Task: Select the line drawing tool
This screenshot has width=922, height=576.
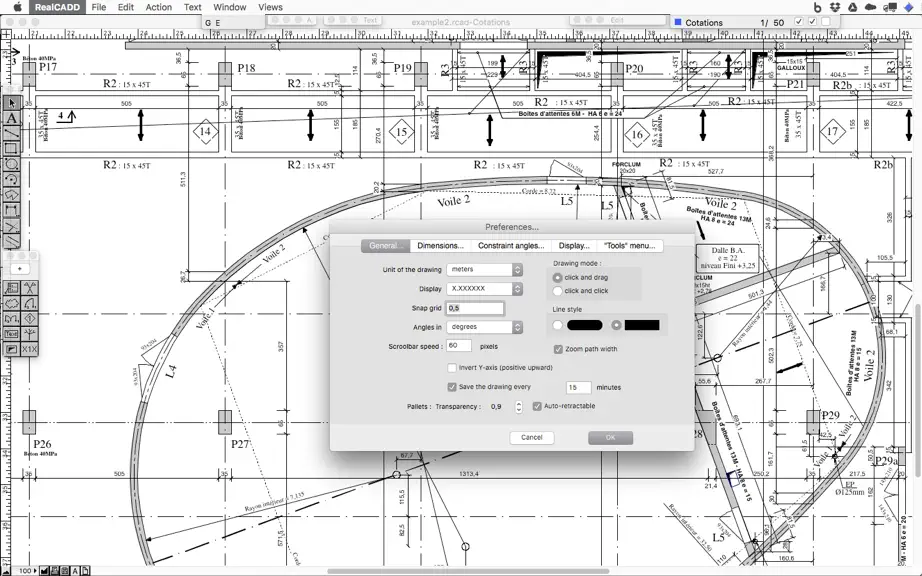Action: 11,133
